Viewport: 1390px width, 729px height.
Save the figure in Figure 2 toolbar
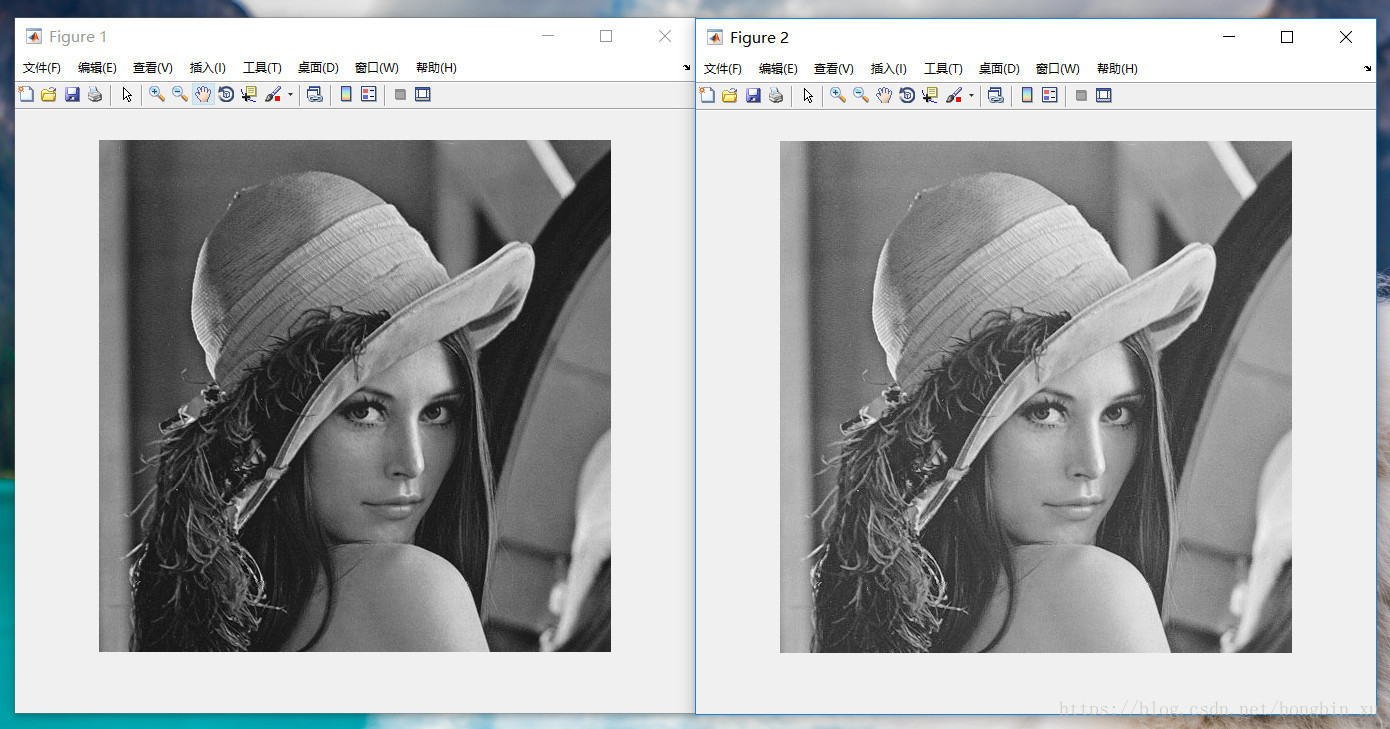coord(753,95)
